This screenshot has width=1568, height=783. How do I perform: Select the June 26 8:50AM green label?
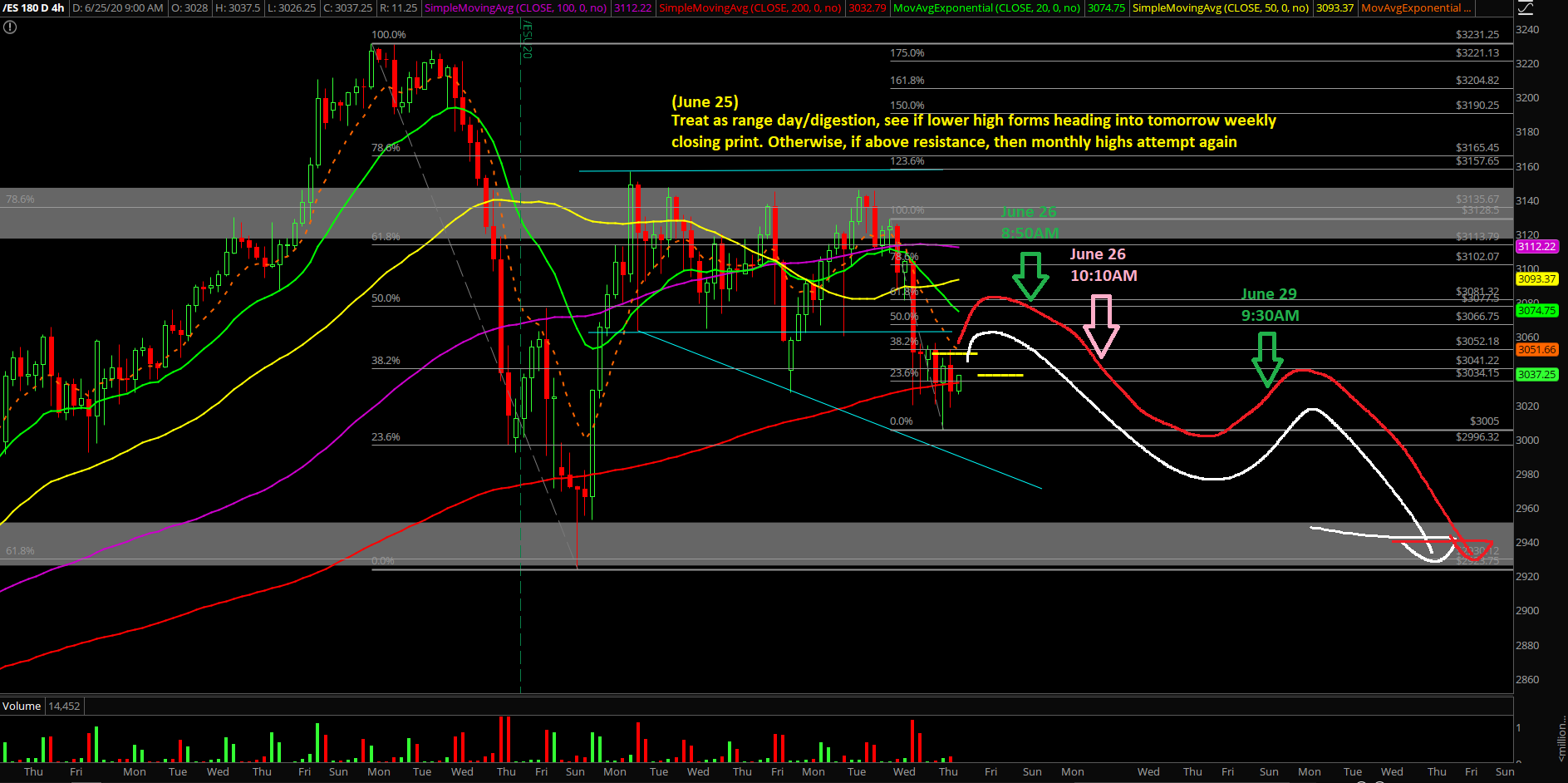click(1029, 223)
